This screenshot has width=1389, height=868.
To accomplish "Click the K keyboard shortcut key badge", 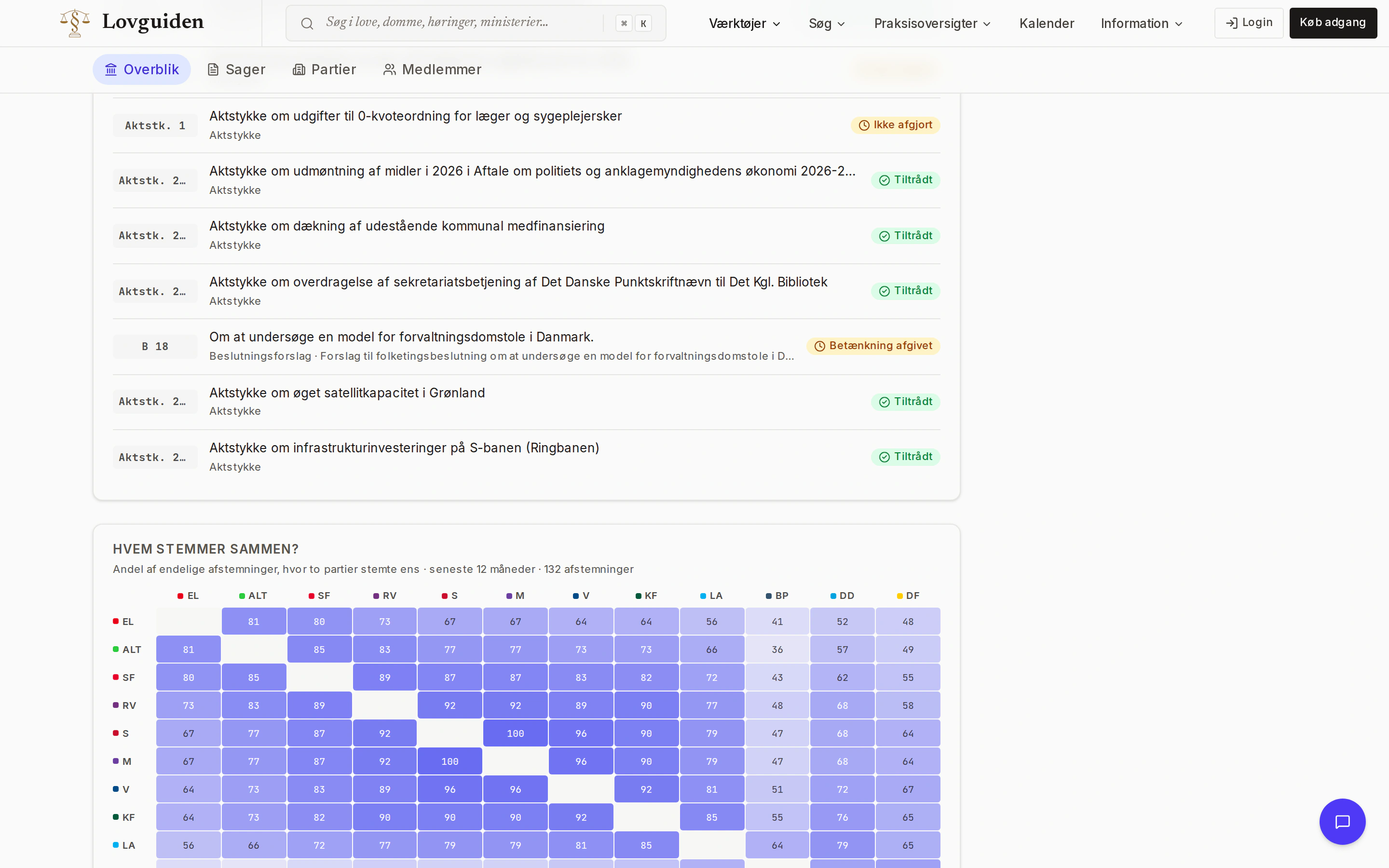I will click(643, 24).
